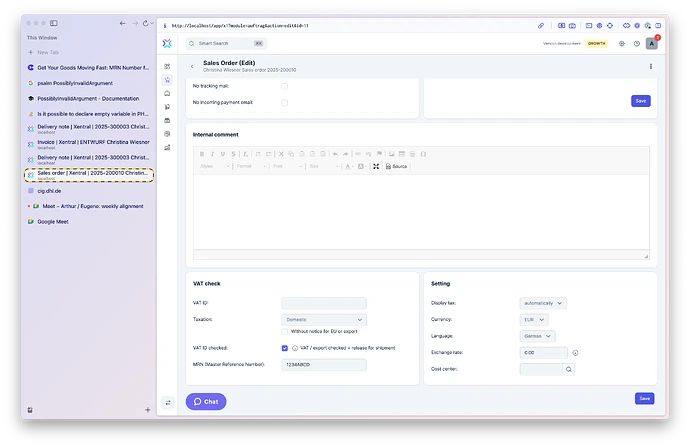Screen dimensions: 690x446
Task: Click the MRN Master Reference Number field
Action: (324, 365)
